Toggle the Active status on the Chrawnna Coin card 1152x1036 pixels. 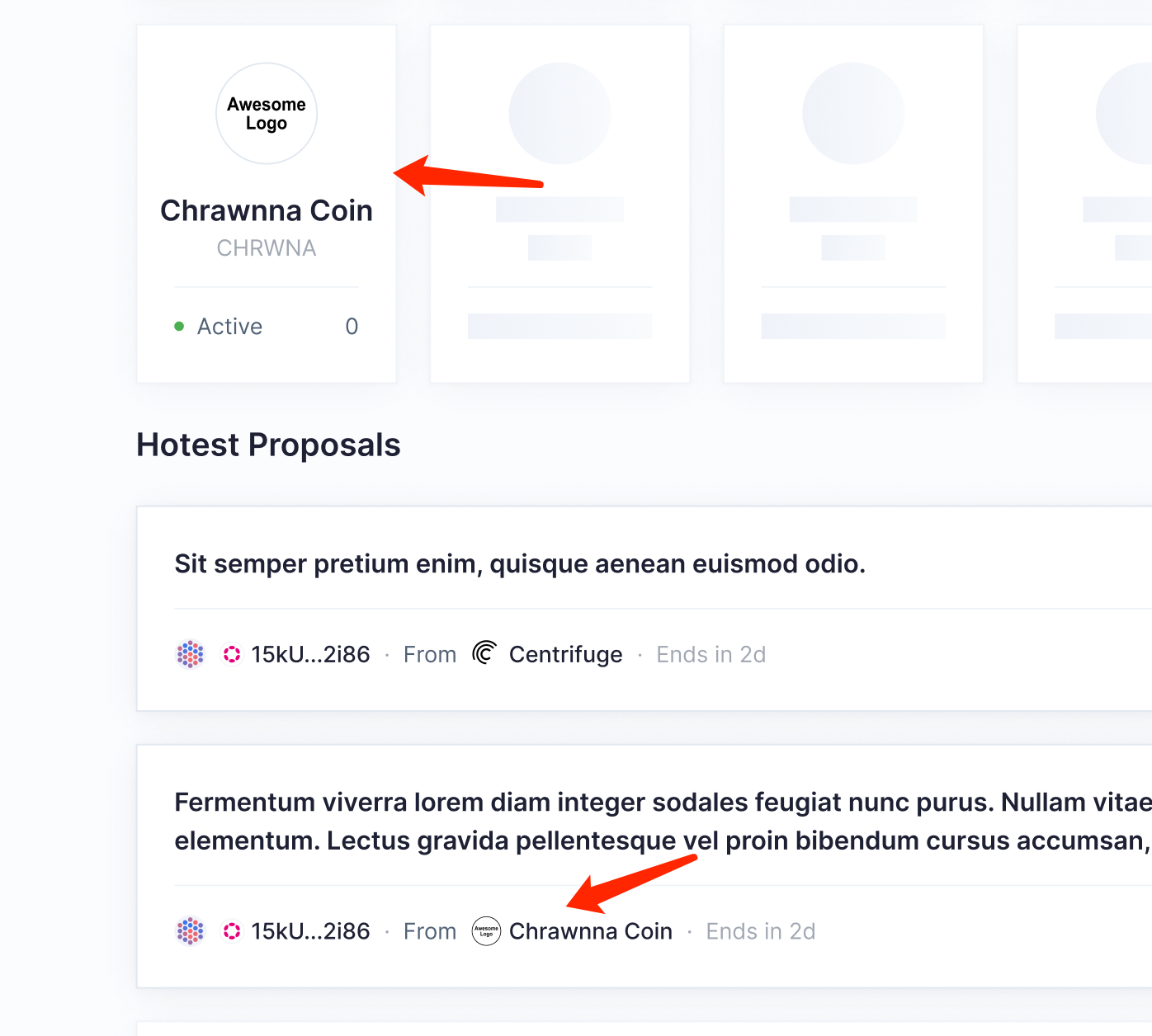coord(229,326)
